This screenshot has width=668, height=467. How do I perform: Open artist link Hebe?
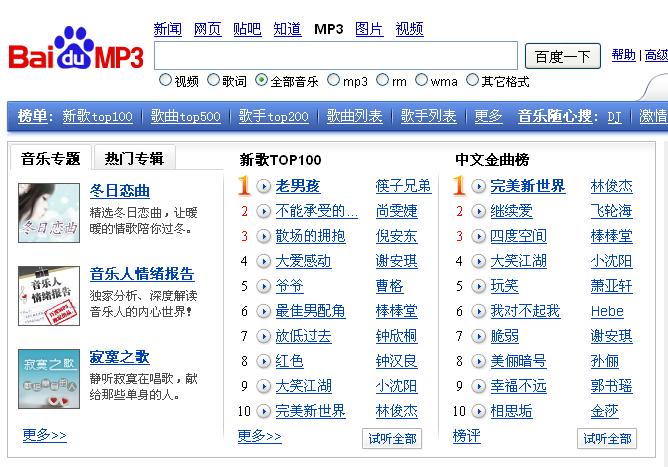607,311
